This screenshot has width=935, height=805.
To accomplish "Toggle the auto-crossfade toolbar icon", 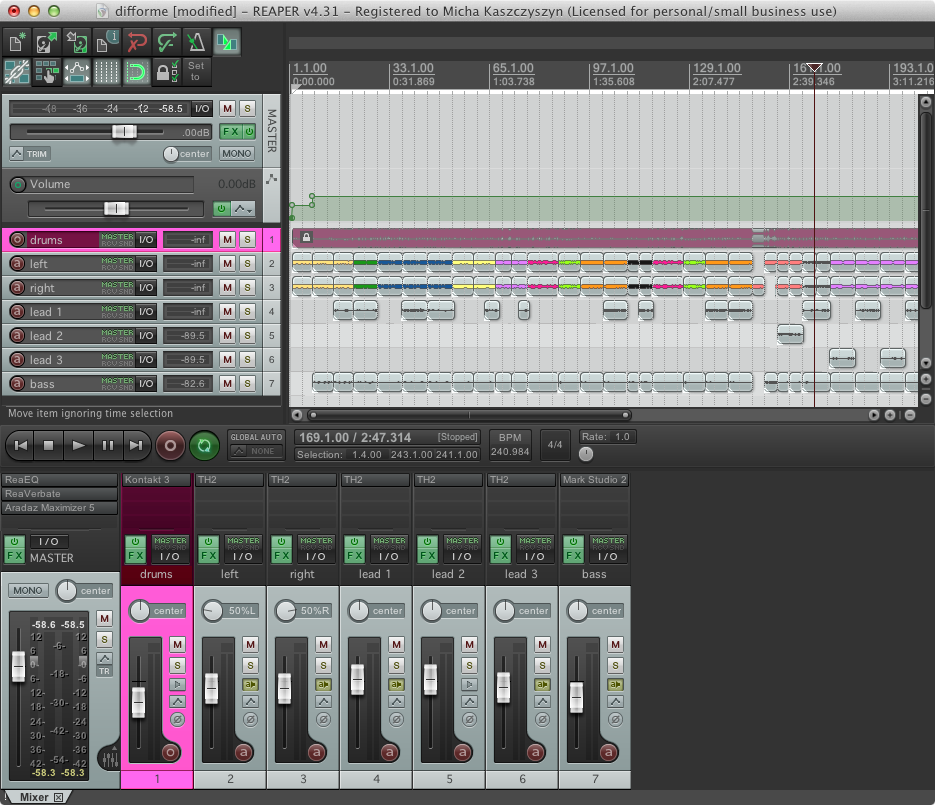I will (x=227, y=42).
